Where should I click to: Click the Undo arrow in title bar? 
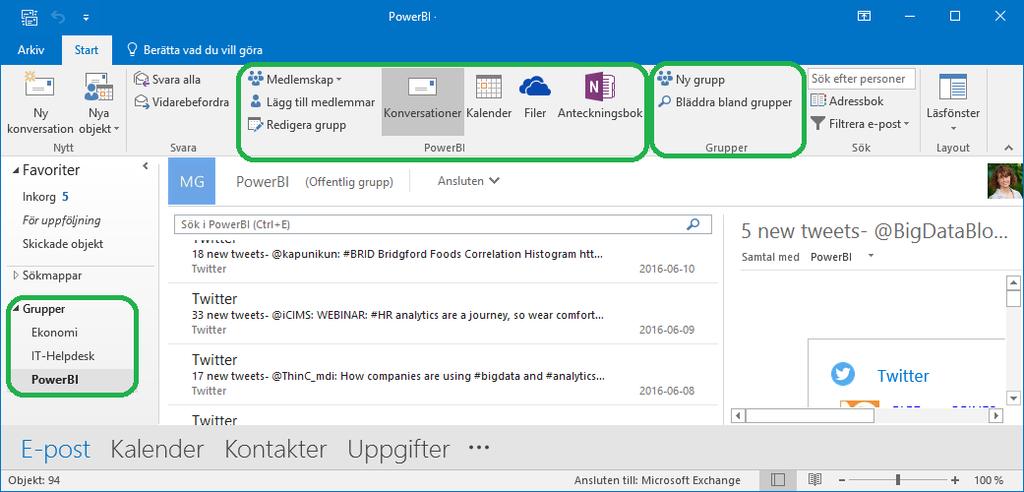coord(58,16)
